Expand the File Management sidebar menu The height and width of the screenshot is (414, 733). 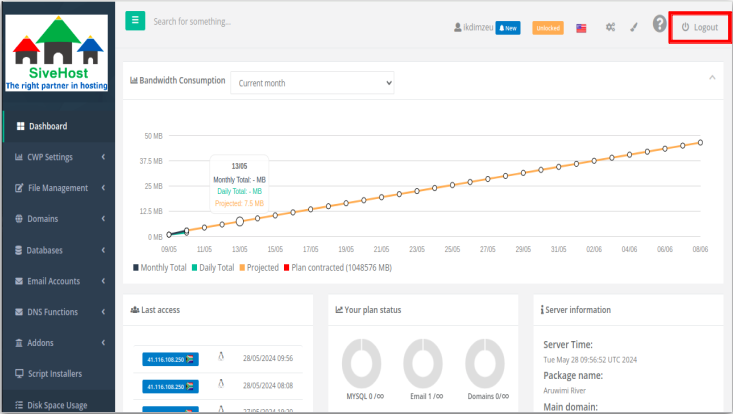pos(58,188)
